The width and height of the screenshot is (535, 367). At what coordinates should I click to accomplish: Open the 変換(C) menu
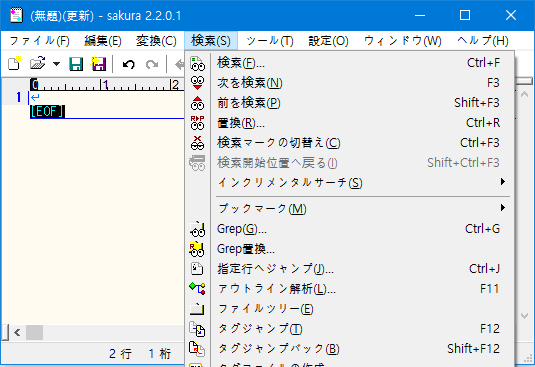tap(156, 41)
